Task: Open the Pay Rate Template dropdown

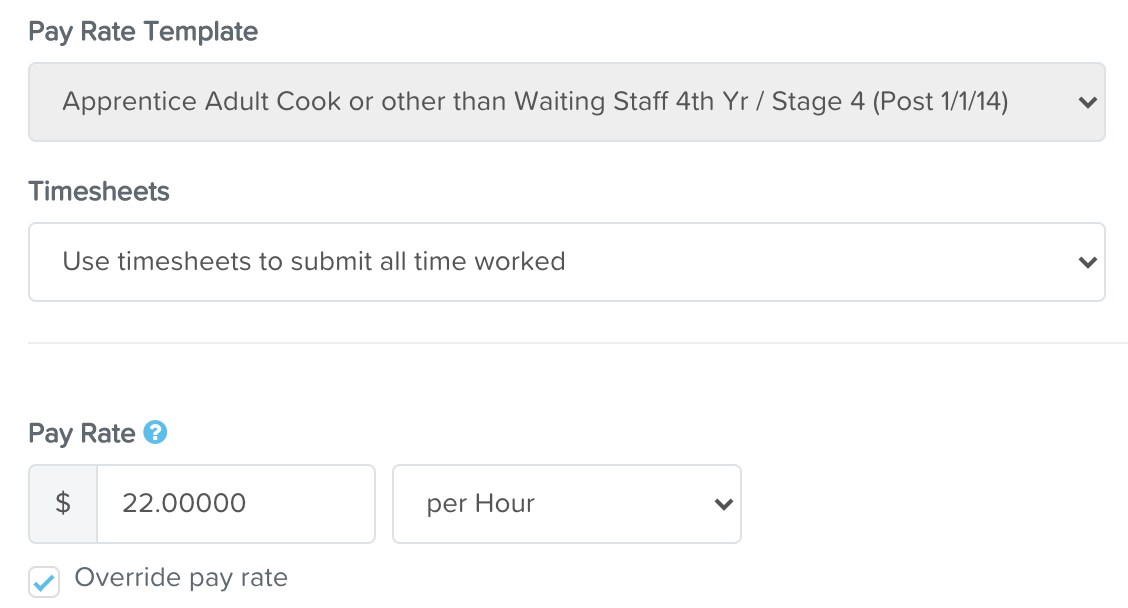Action: tap(566, 102)
